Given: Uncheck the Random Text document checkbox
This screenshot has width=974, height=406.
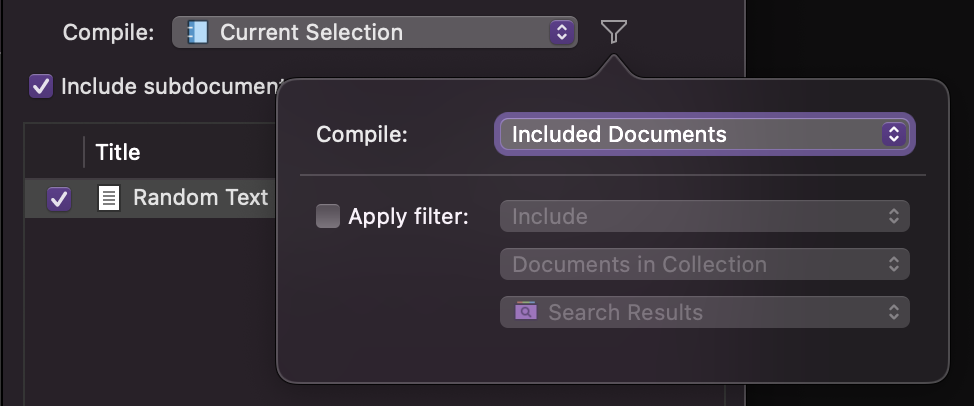Looking at the screenshot, I should 59,199.
